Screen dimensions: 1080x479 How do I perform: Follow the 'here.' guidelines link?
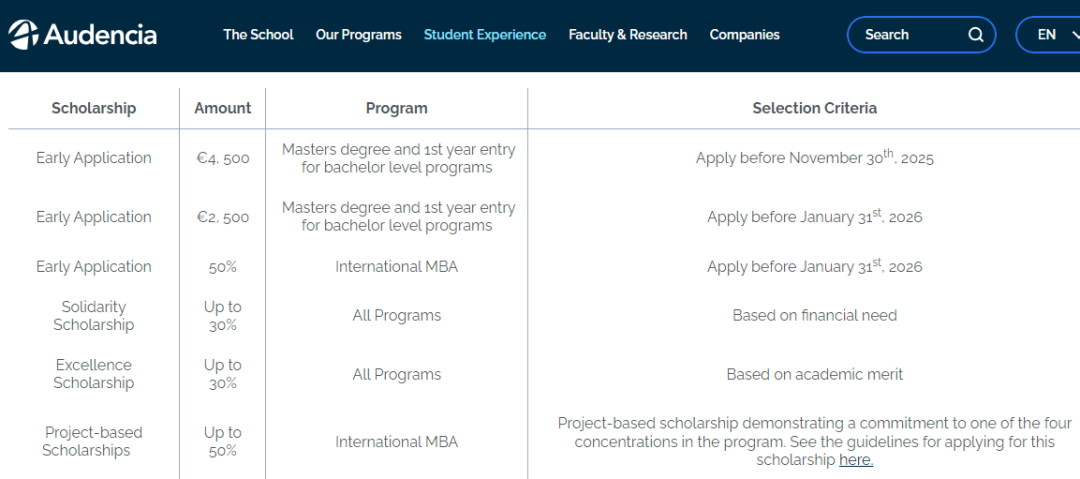[x=856, y=460]
